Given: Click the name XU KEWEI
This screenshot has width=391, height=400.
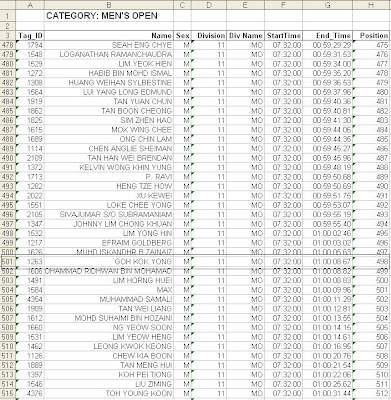Looking at the screenshot, I should point(154,196).
